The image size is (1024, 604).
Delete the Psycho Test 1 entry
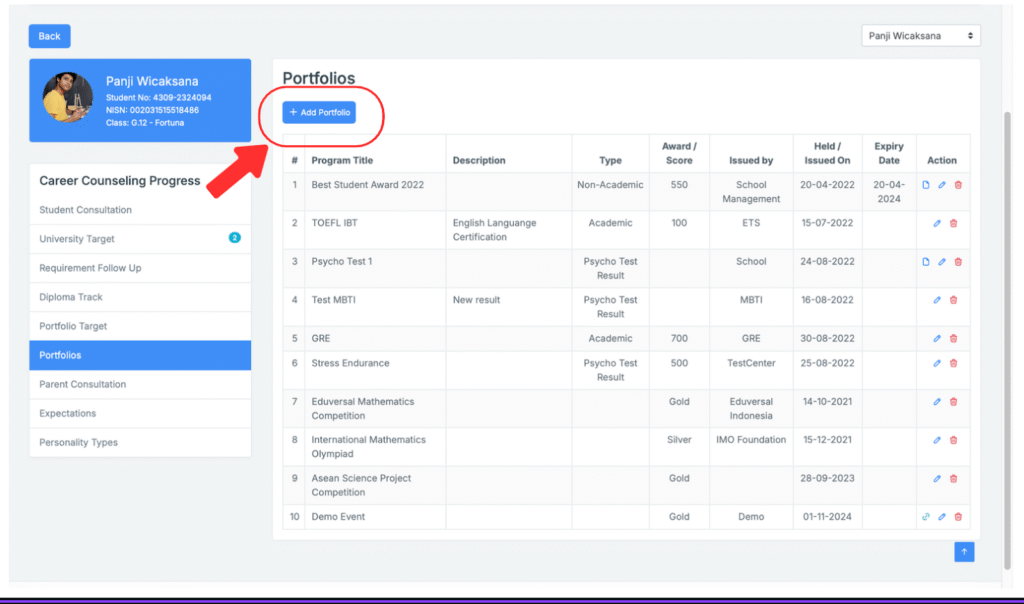[x=957, y=262]
